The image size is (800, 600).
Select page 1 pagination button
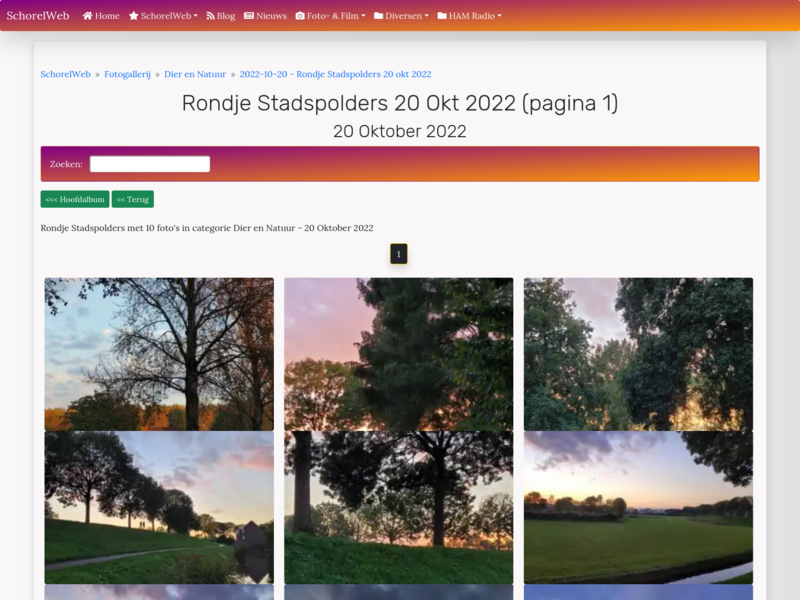(x=399, y=254)
